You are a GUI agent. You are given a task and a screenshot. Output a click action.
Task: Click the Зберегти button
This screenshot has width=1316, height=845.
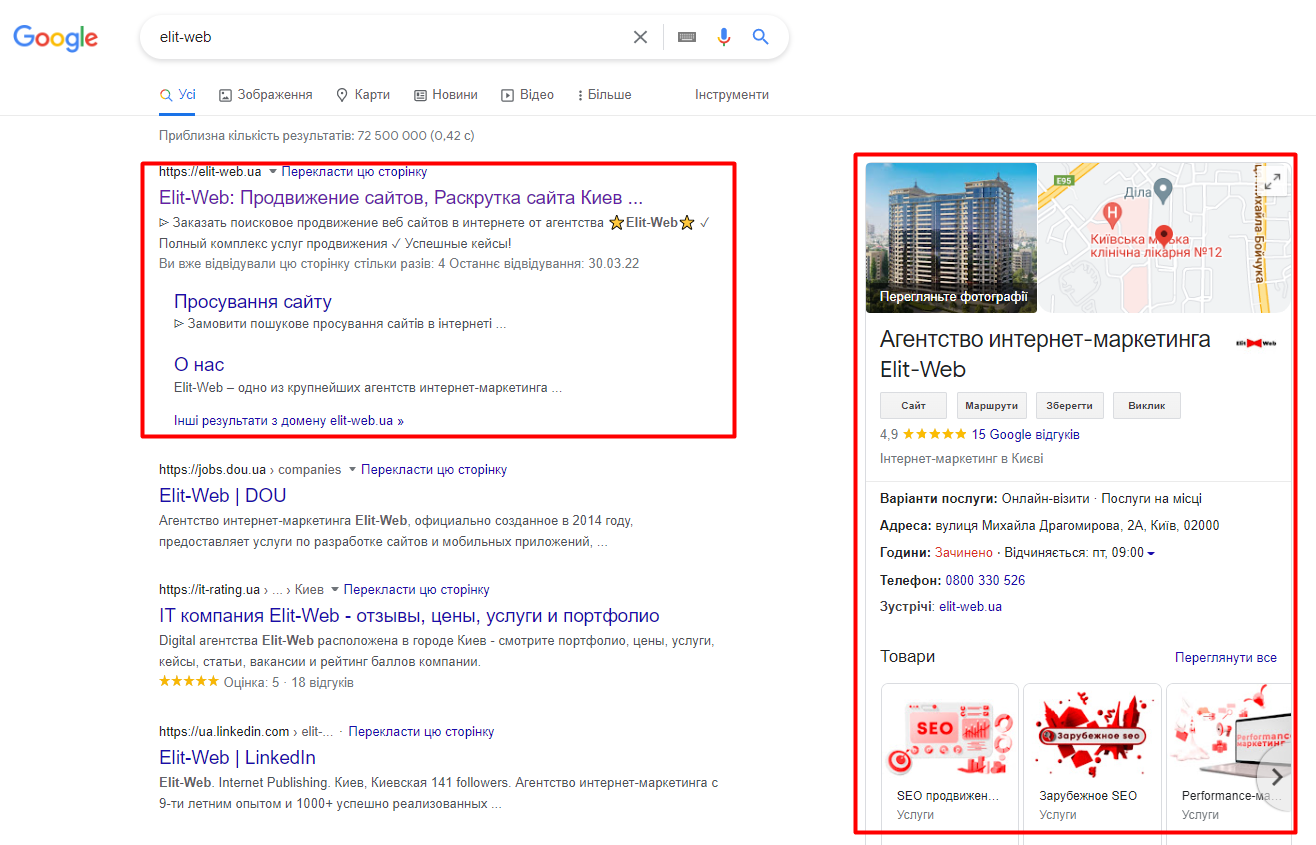[1070, 405]
